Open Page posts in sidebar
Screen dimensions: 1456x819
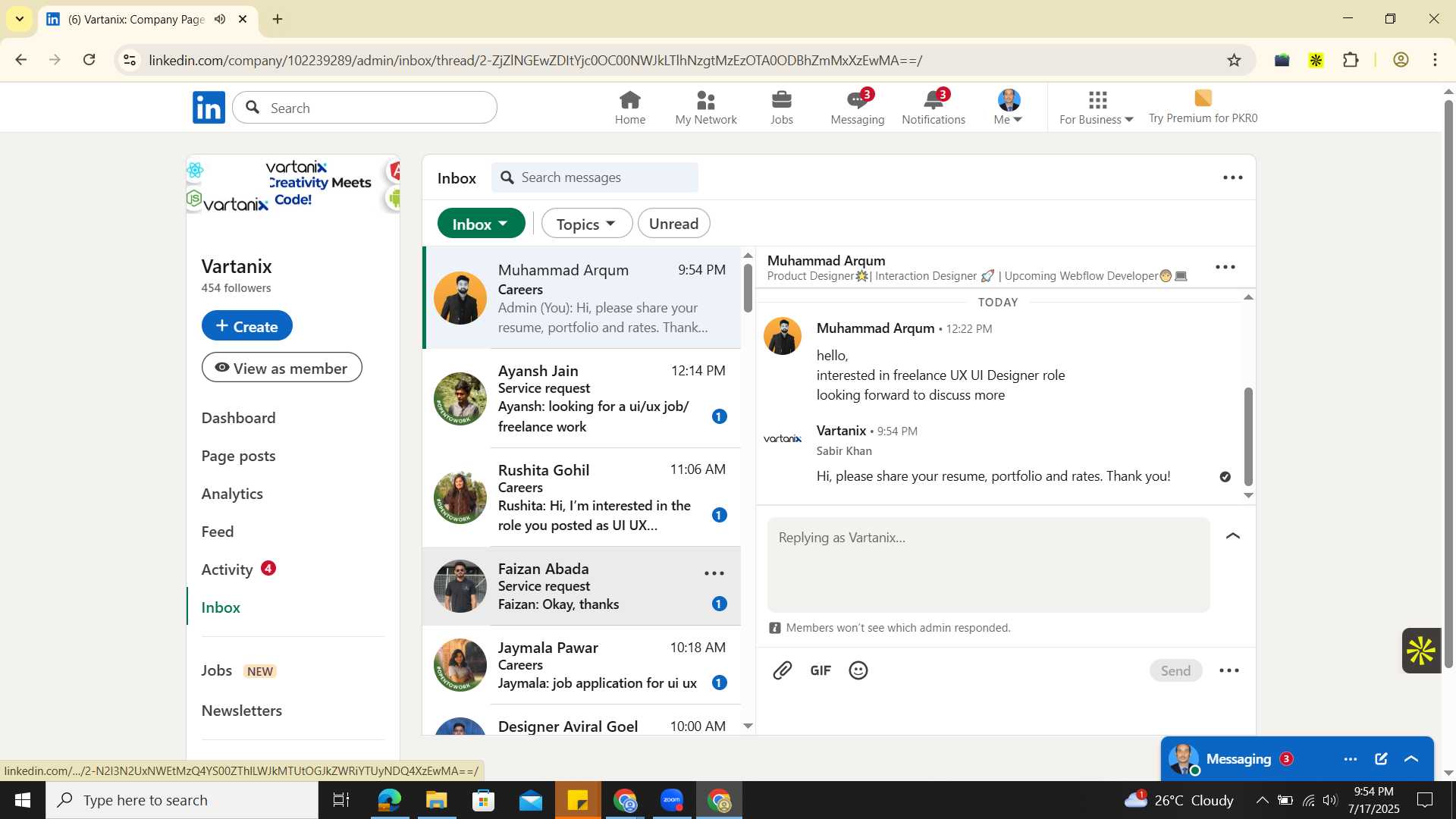coord(238,457)
